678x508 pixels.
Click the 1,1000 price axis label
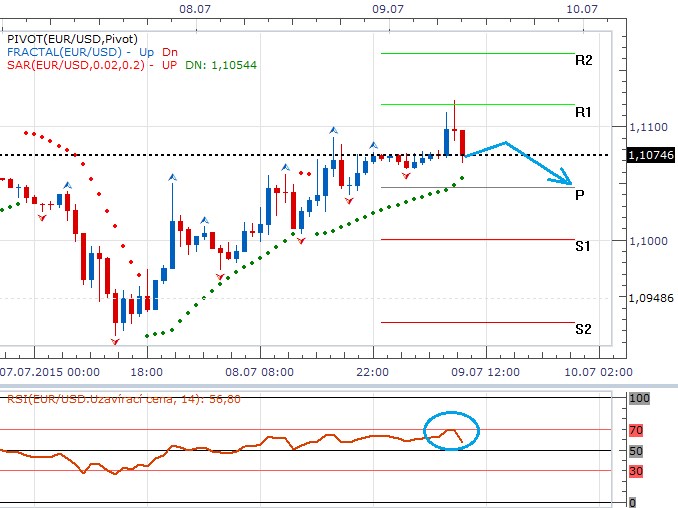tap(648, 241)
